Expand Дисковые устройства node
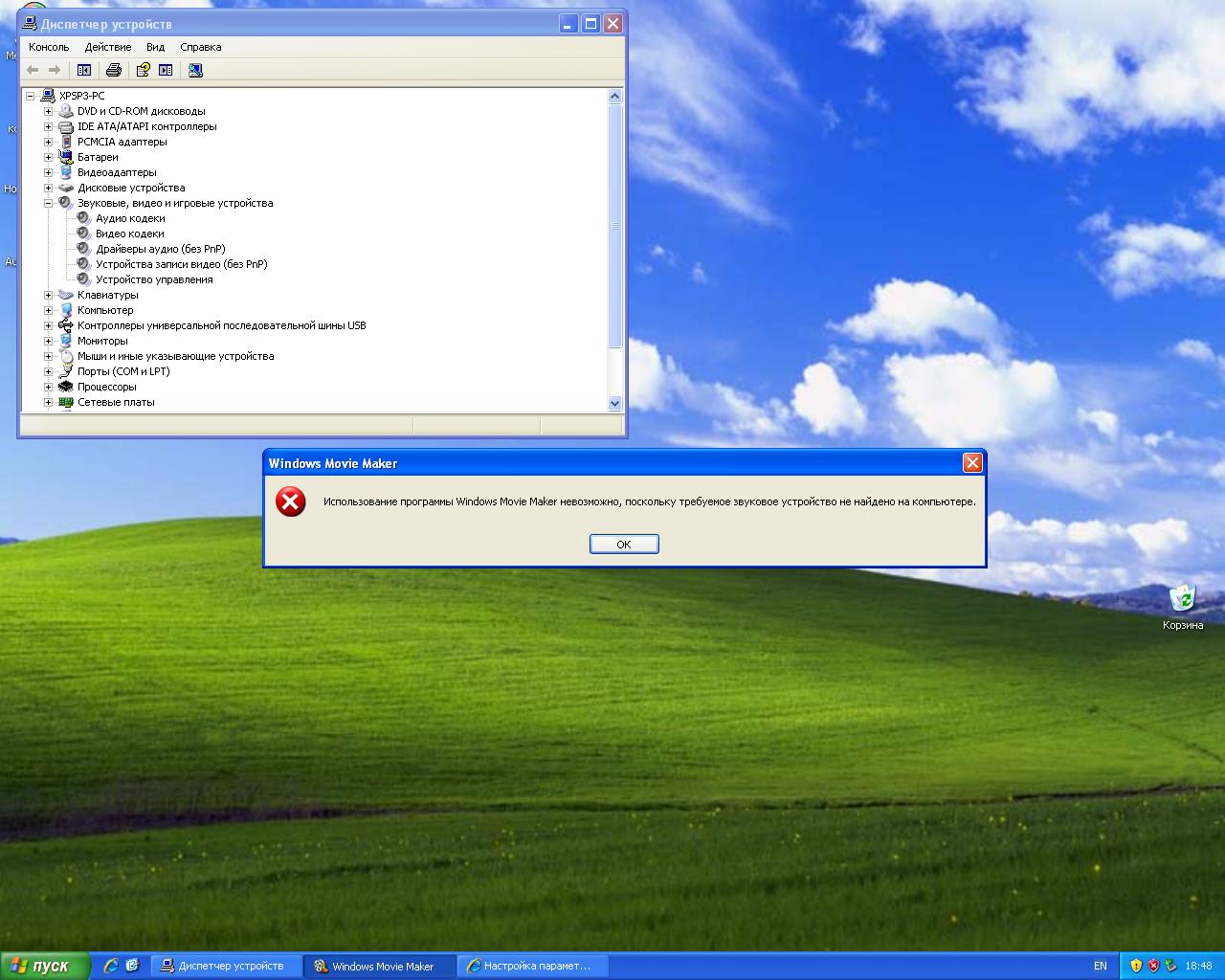The image size is (1225, 980). point(48,188)
